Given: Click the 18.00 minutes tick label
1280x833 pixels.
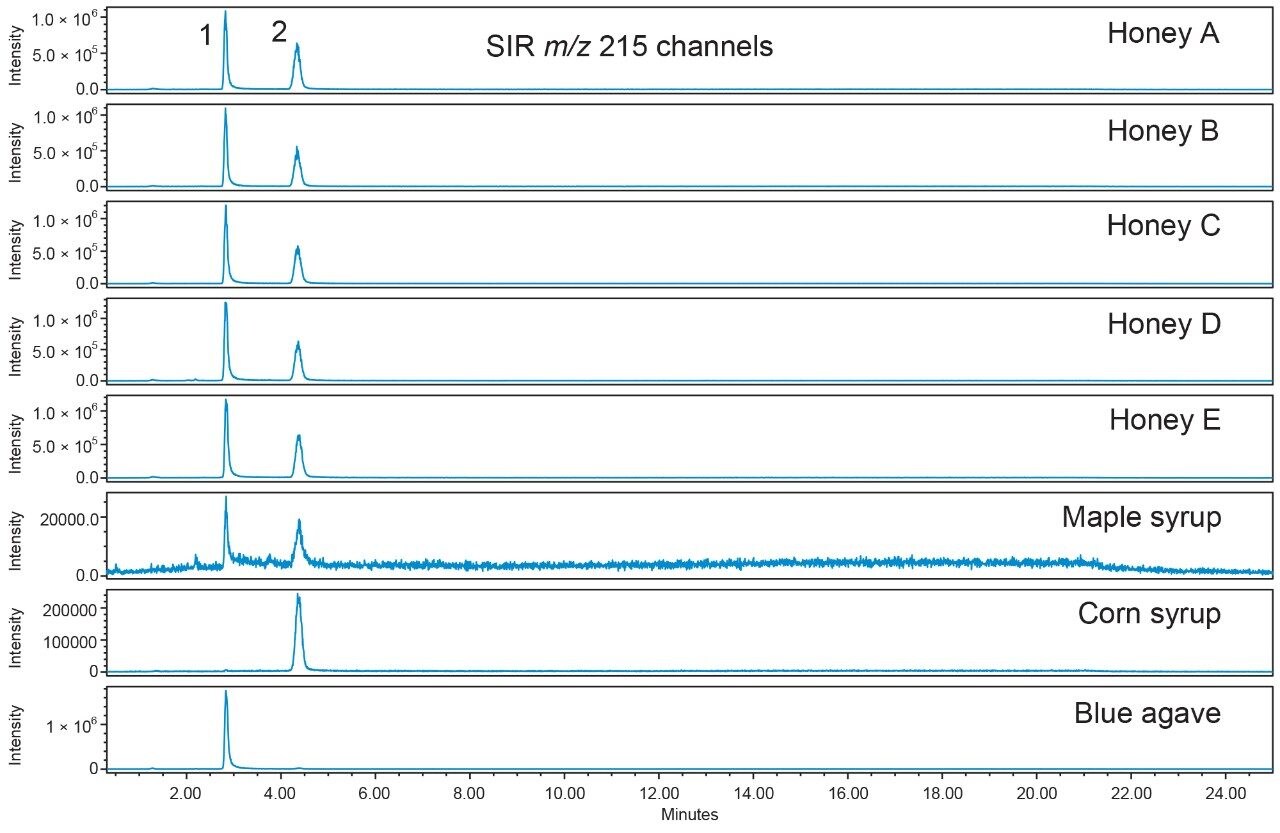Looking at the screenshot, I should [x=942, y=794].
